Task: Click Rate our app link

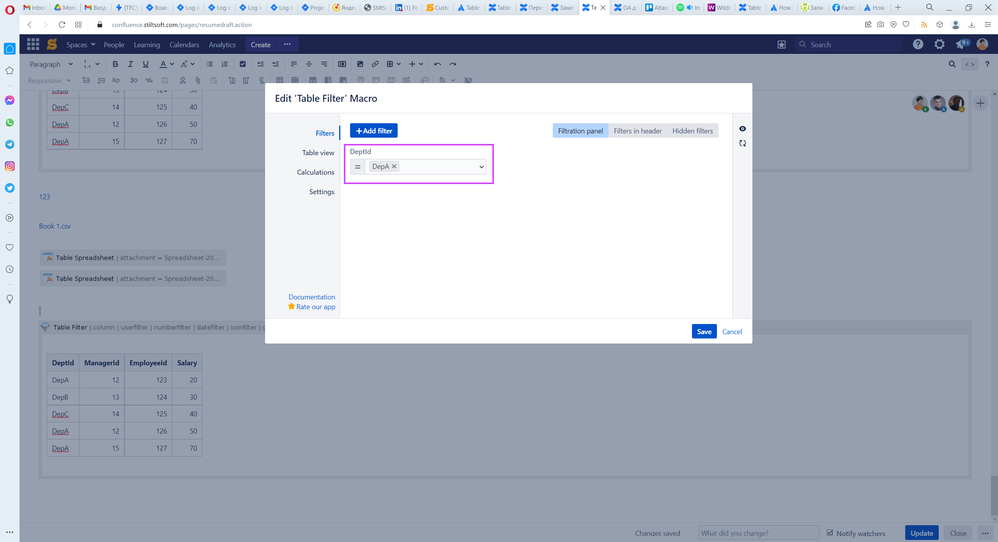Action: (x=315, y=307)
